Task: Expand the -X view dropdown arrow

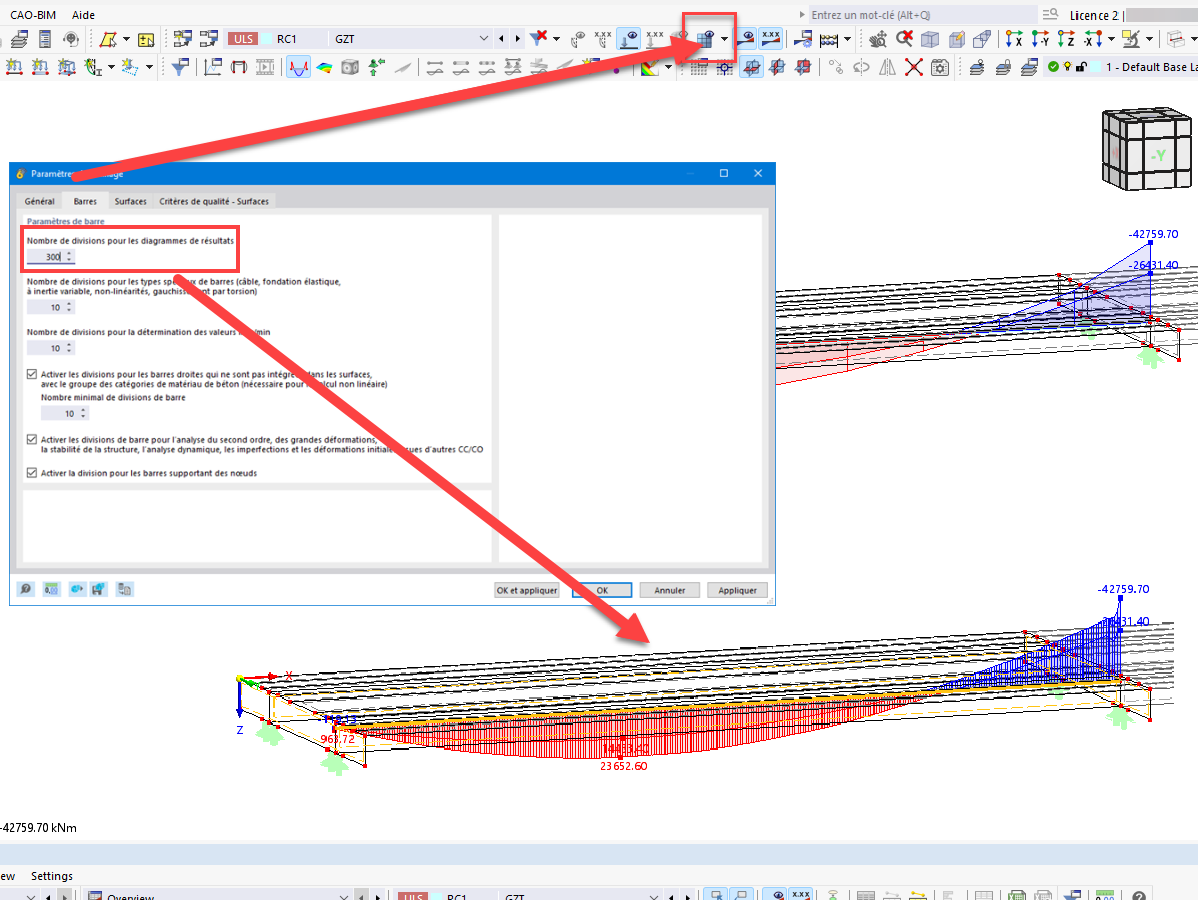Action: tap(1111, 39)
